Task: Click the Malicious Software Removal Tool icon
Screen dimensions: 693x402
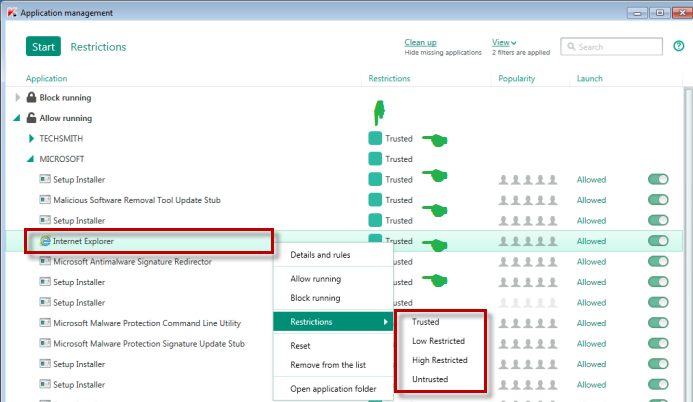Action: coord(45,200)
